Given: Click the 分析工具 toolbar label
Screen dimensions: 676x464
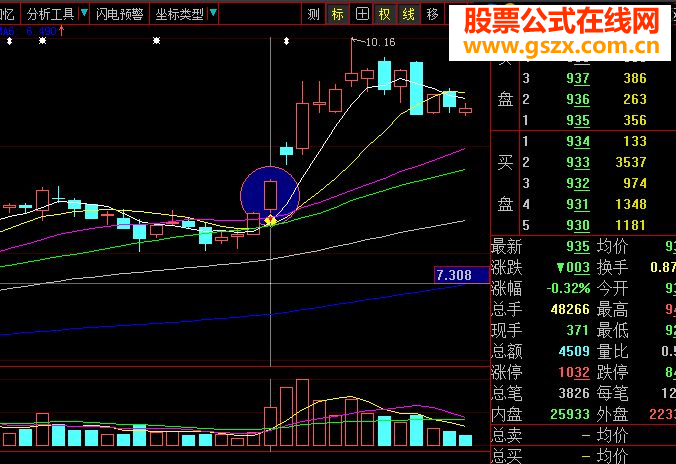Looking at the screenshot, I should (x=51, y=14).
